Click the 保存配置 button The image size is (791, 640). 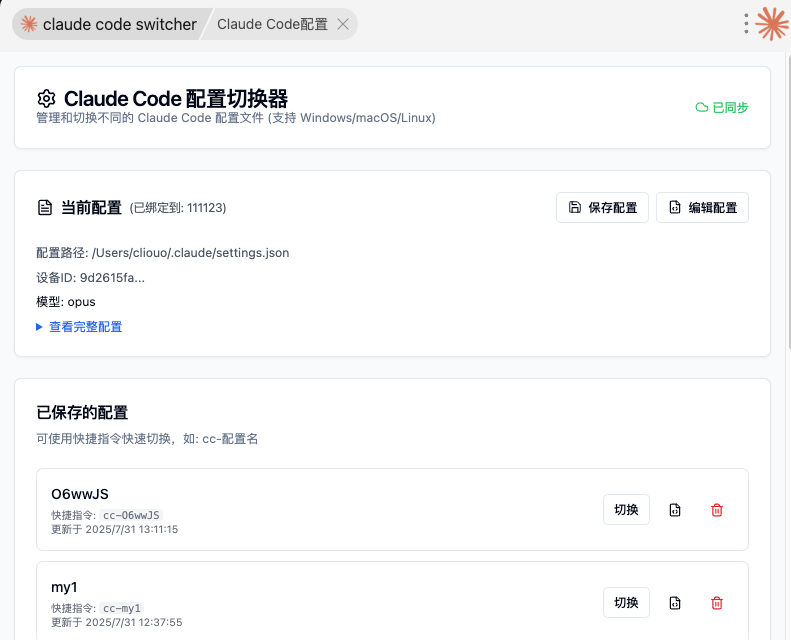pyautogui.click(x=602, y=207)
